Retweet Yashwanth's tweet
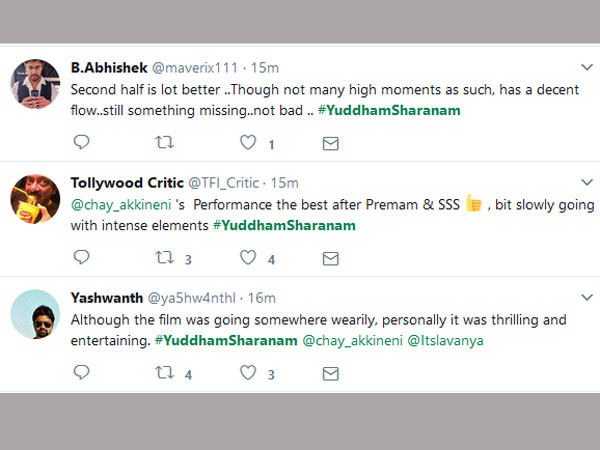 (x=166, y=373)
